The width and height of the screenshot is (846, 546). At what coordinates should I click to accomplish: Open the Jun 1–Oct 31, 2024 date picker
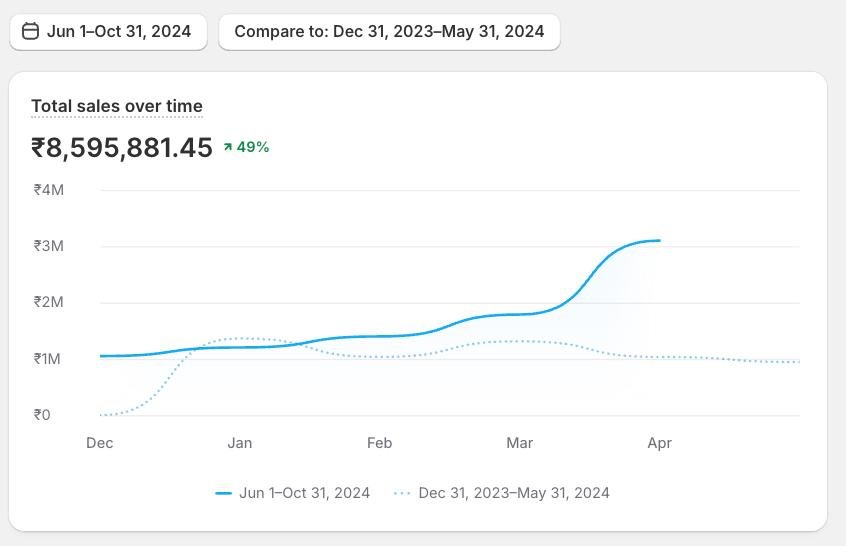click(x=108, y=31)
